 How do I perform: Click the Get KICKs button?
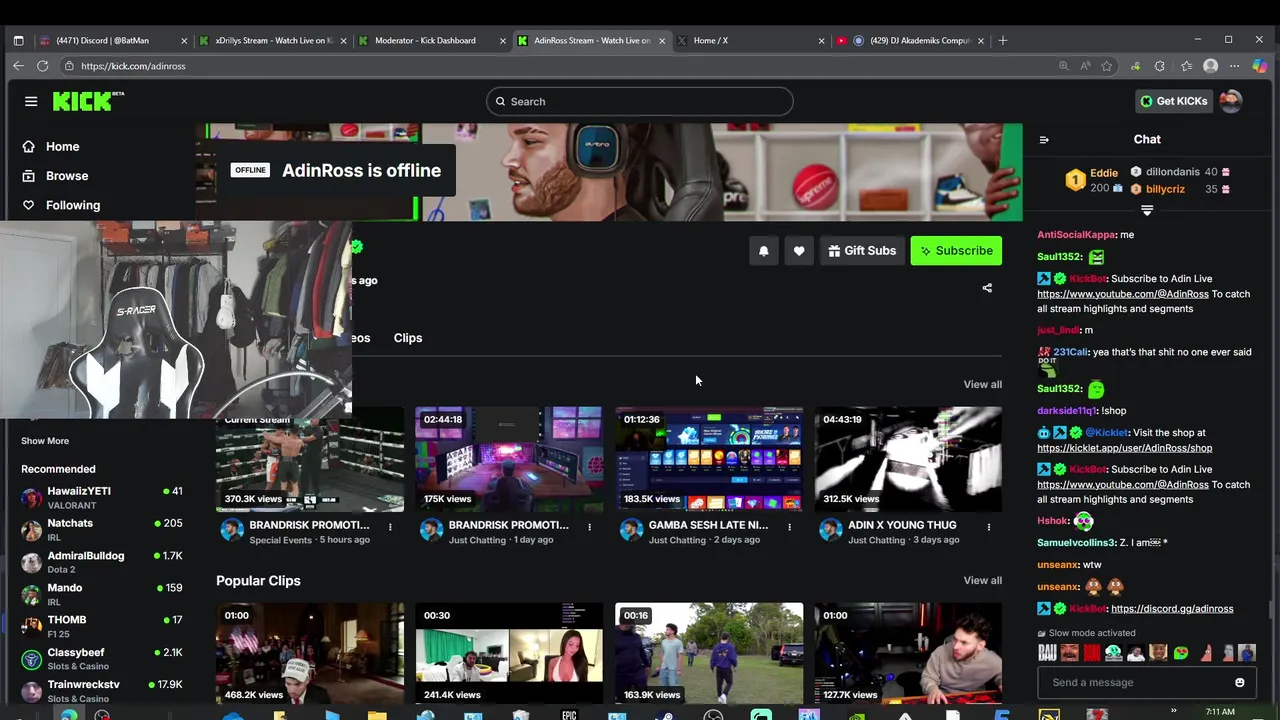(x=1174, y=101)
